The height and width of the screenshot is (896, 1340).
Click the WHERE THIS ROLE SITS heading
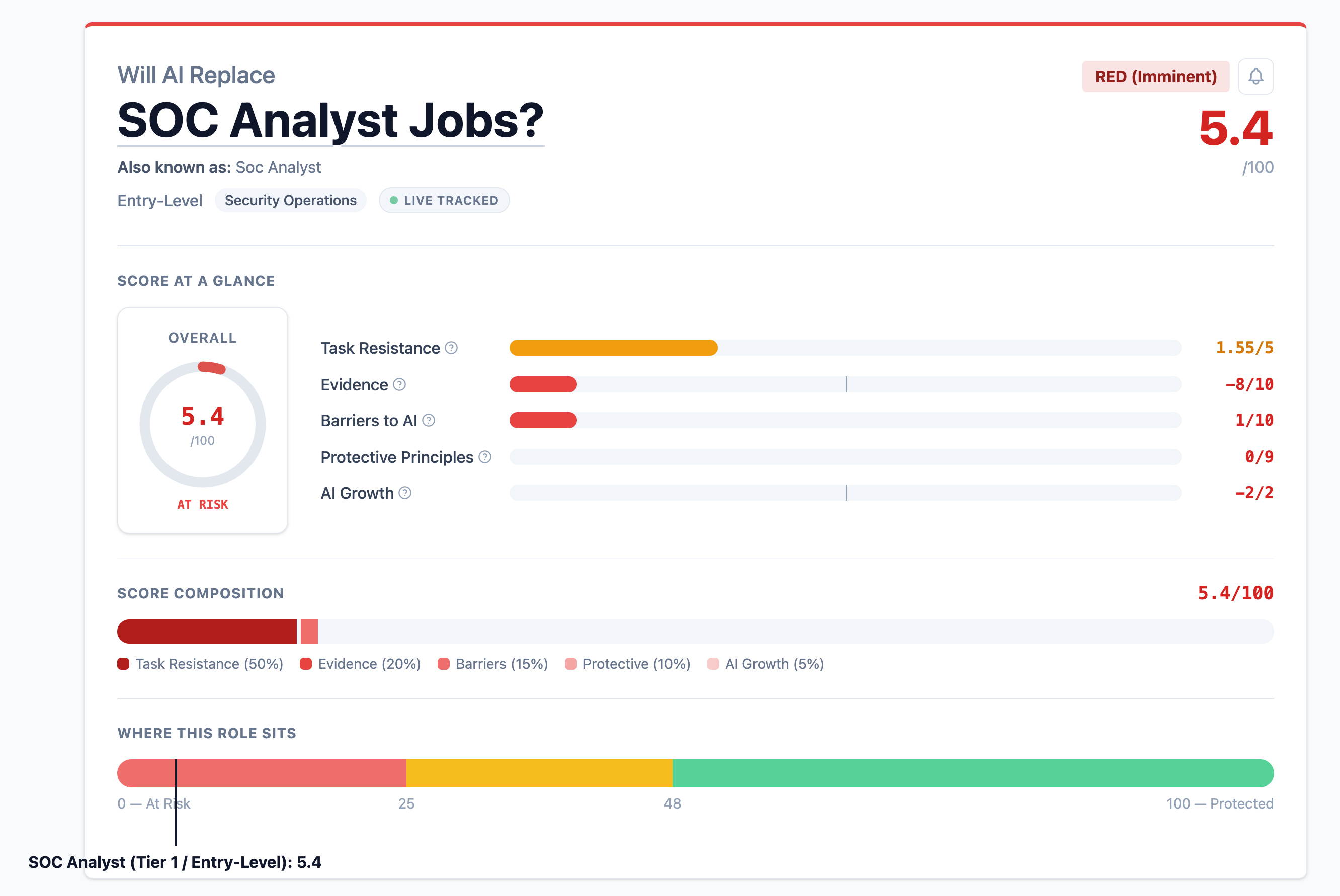tap(207, 733)
